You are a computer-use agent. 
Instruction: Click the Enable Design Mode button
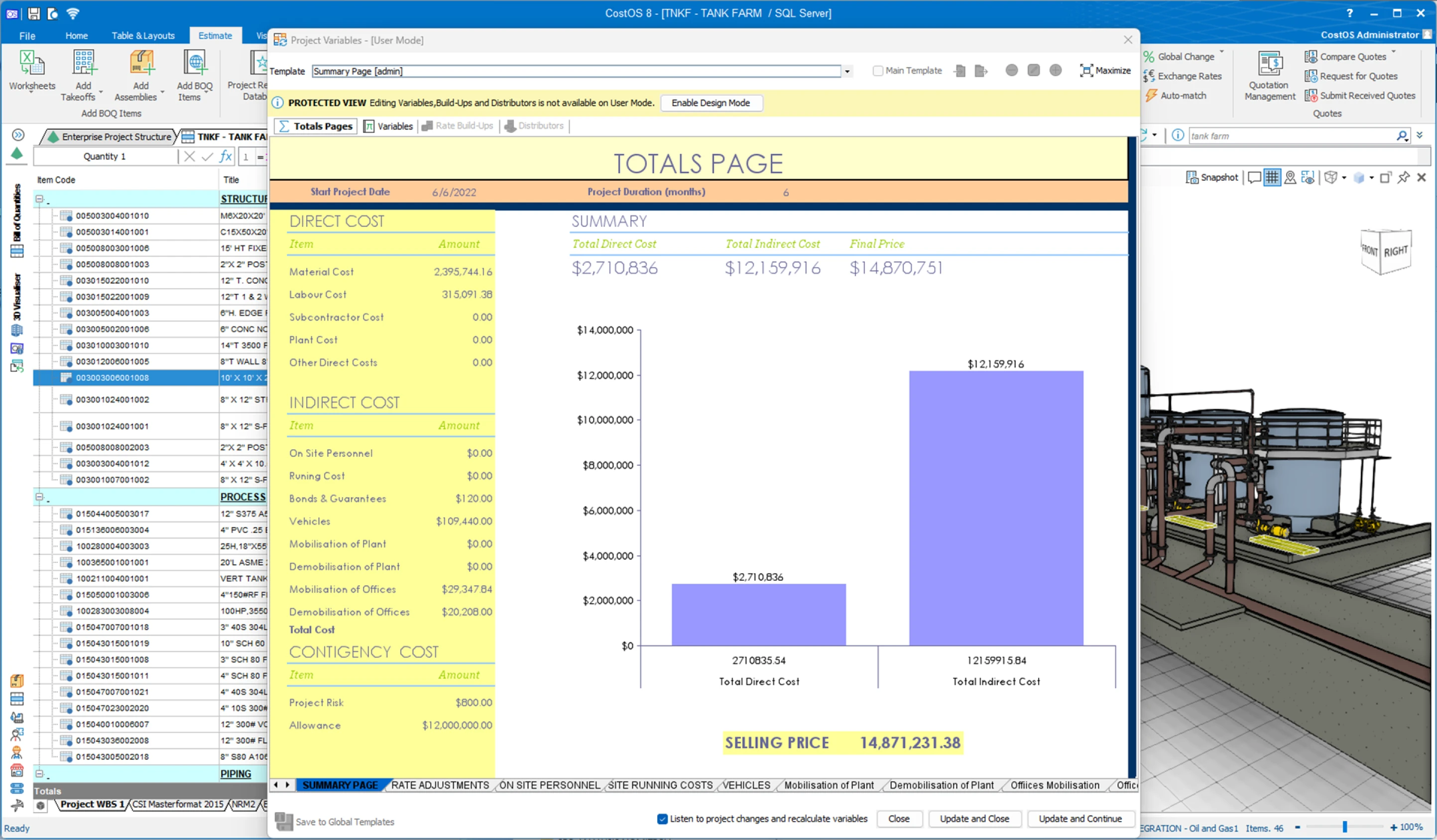point(711,103)
